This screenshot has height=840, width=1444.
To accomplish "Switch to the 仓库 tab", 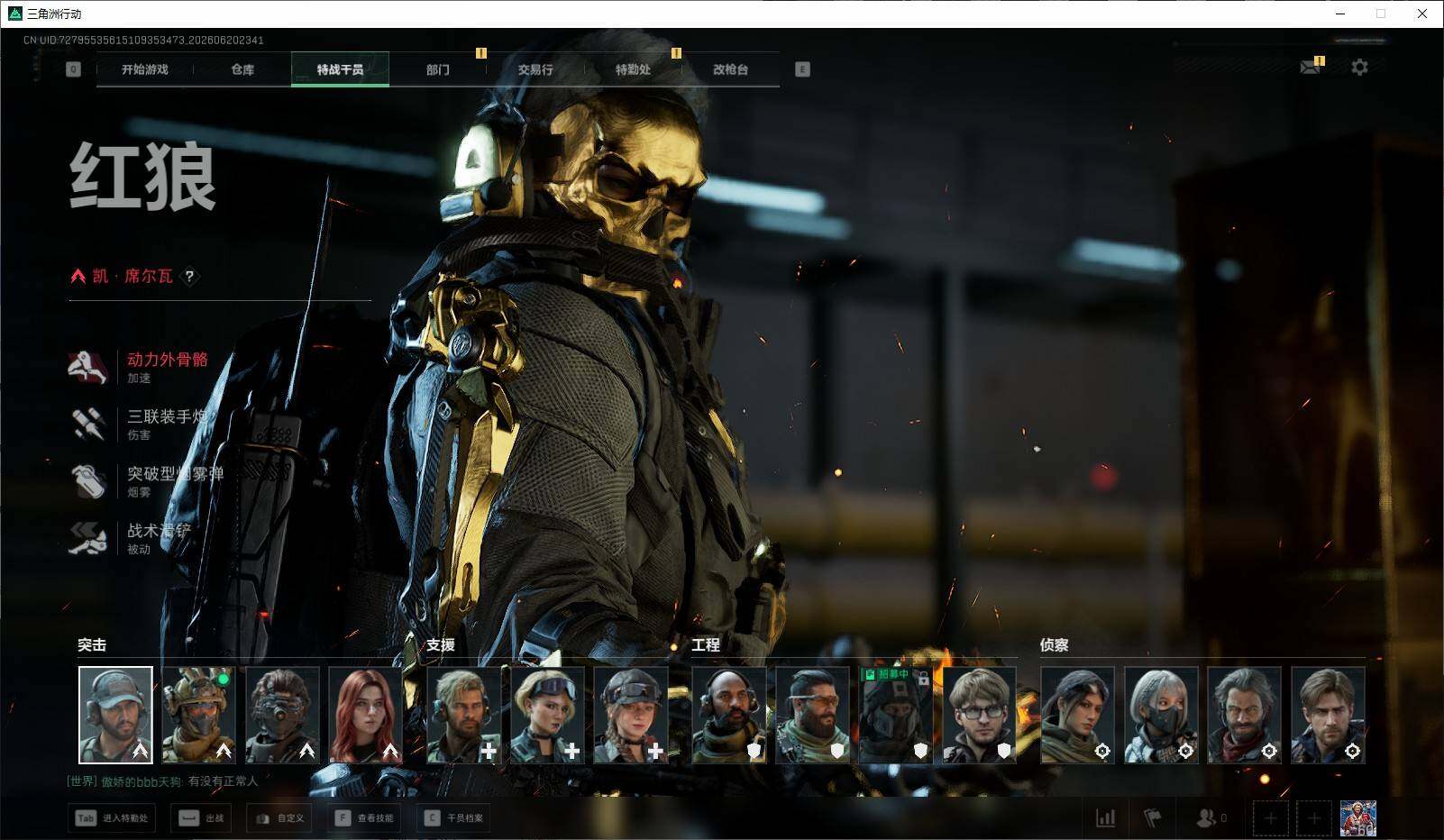I will click(x=242, y=69).
